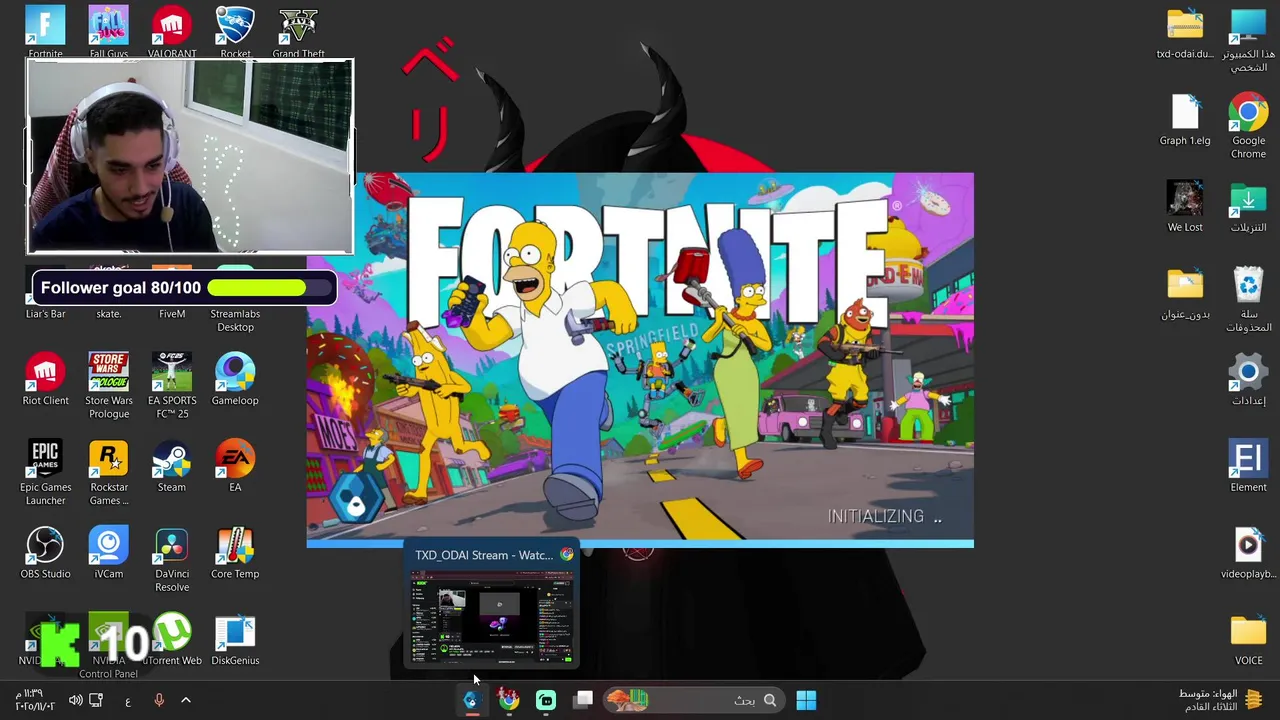Open the untitled folder (بدون_عنوان)

[1185, 293]
